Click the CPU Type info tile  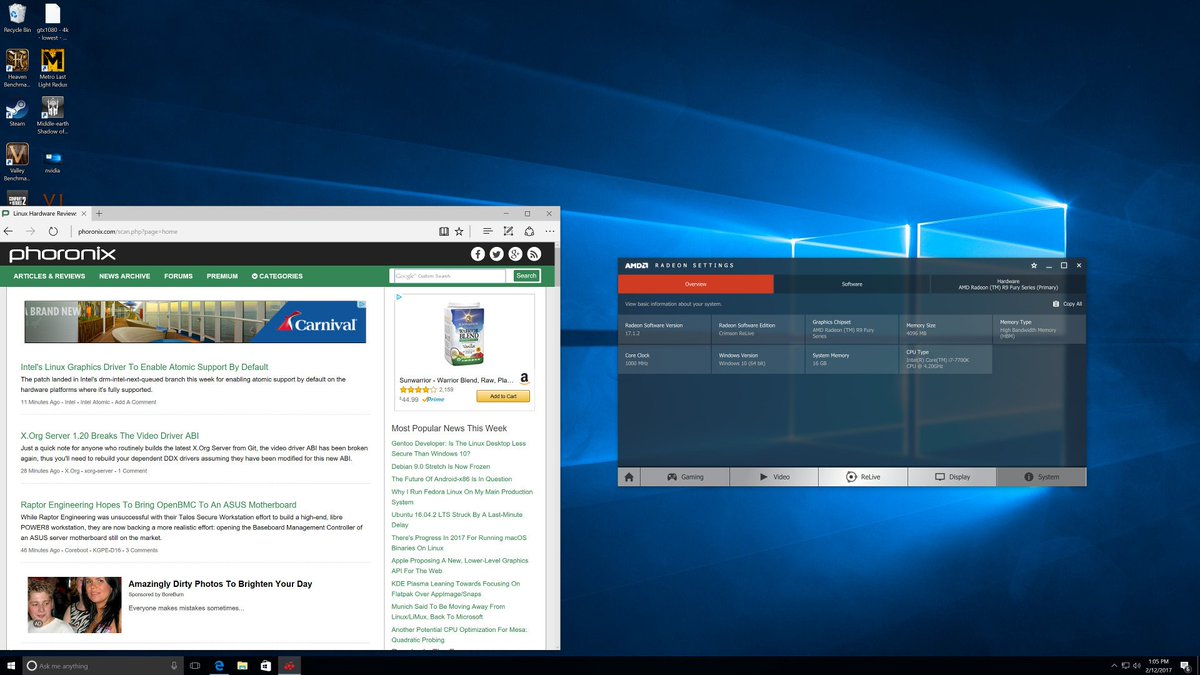click(x=946, y=359)
